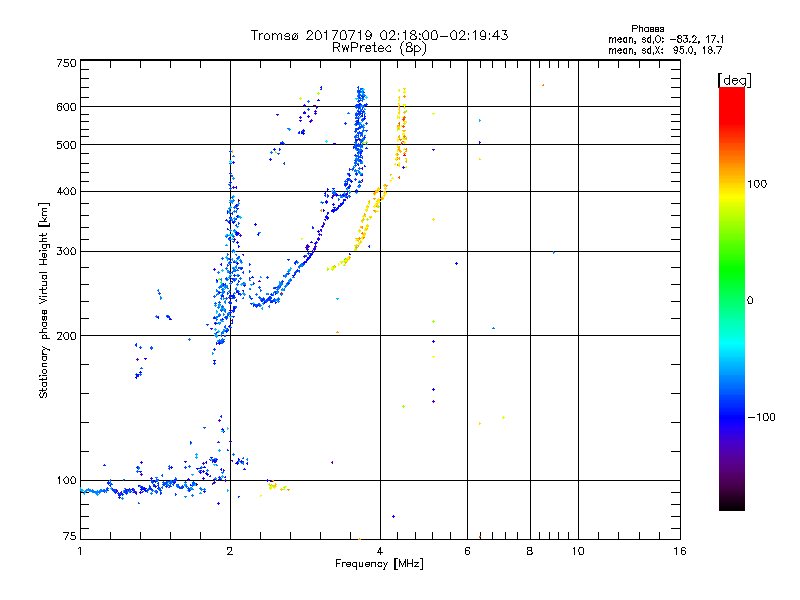Viewport: 800px width, 600px height.
Task: Click the plot title "Tromsø 20170719 02:18:00-02:19:43"
Action: 379,35
